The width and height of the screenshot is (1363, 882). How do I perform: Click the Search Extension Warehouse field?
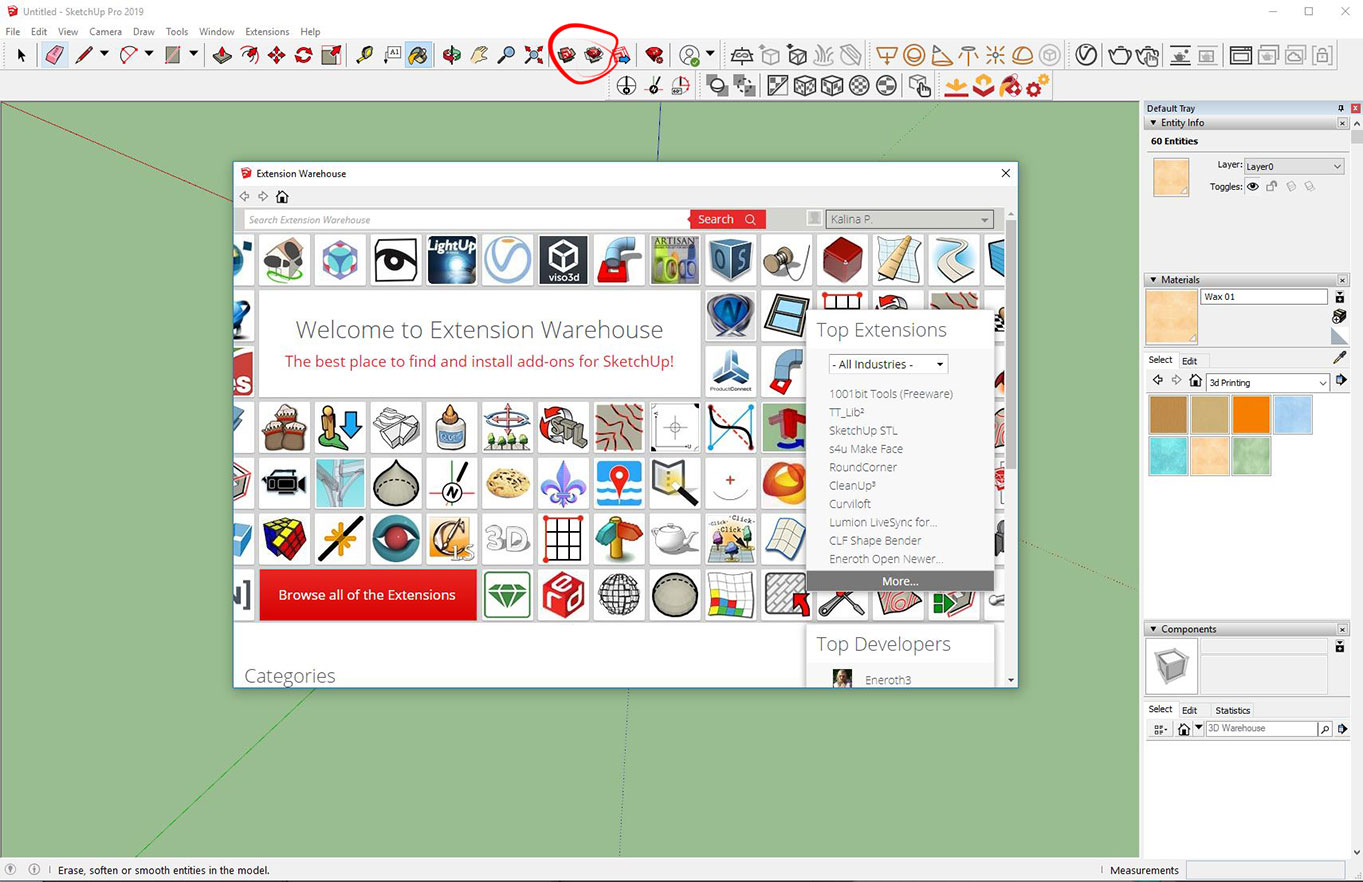467,219
